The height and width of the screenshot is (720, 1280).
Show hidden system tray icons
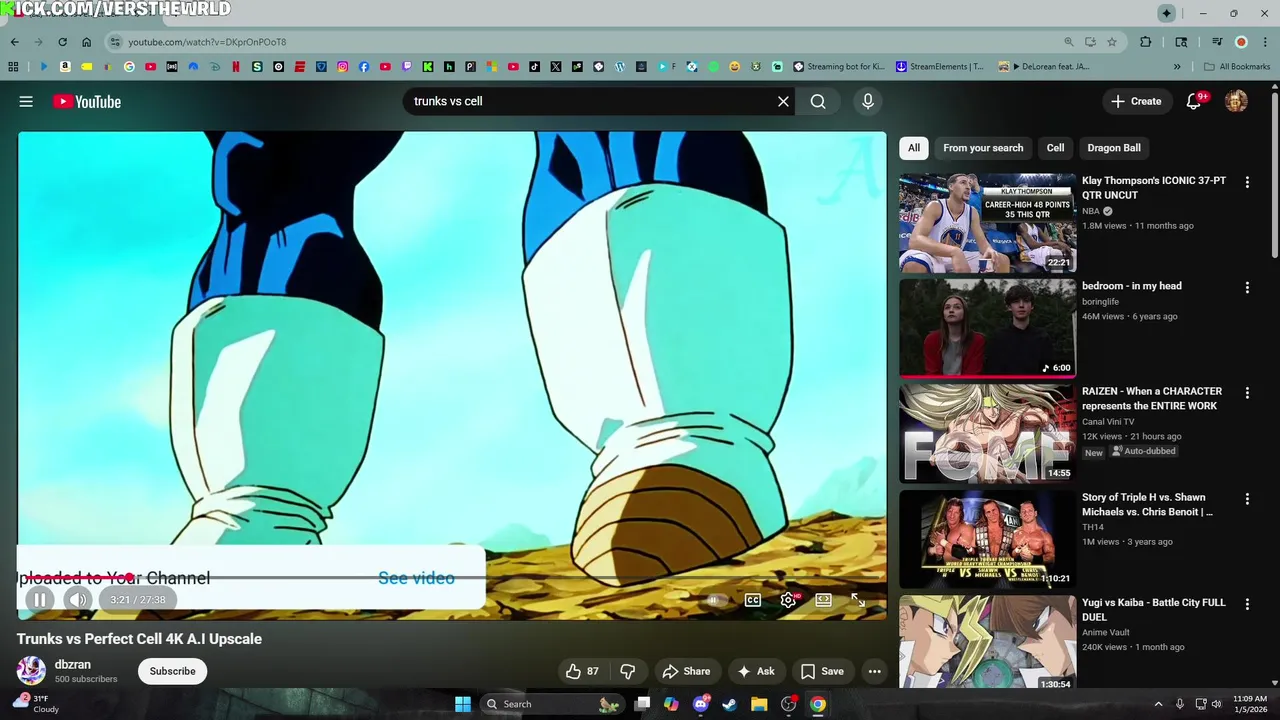1158,704
